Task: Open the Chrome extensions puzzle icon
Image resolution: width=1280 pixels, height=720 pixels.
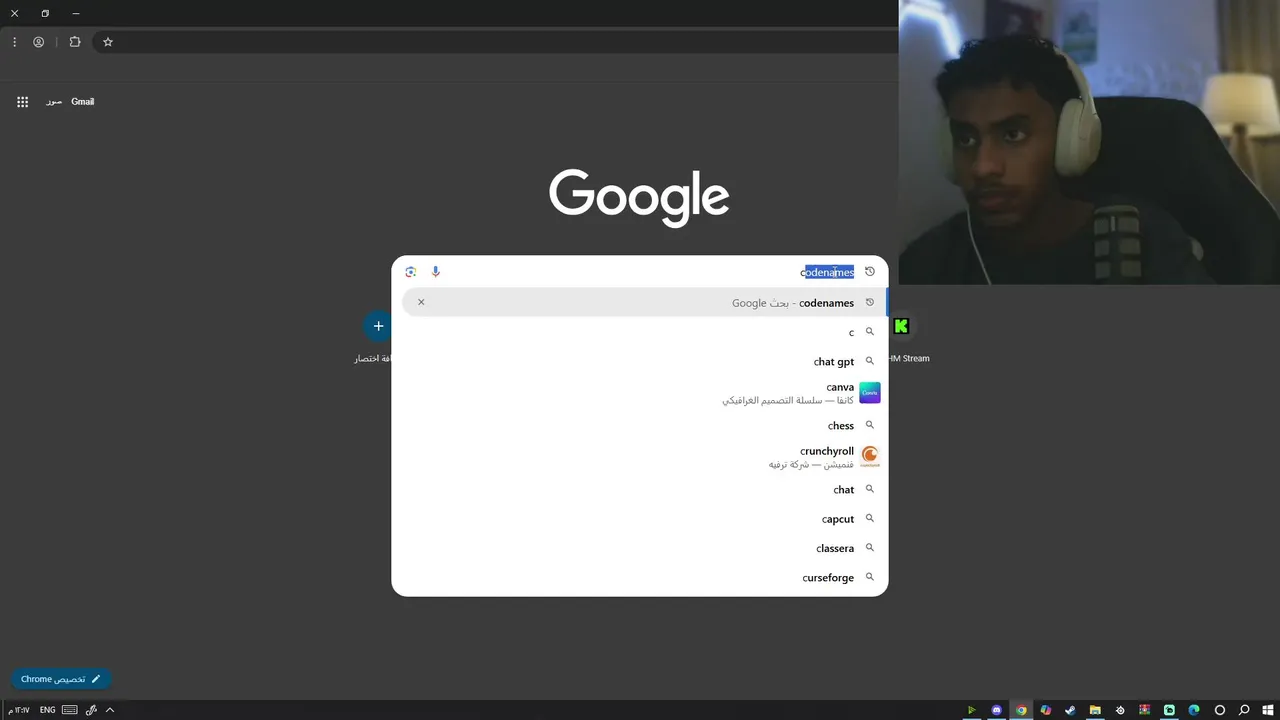Action: pos(75,42)
